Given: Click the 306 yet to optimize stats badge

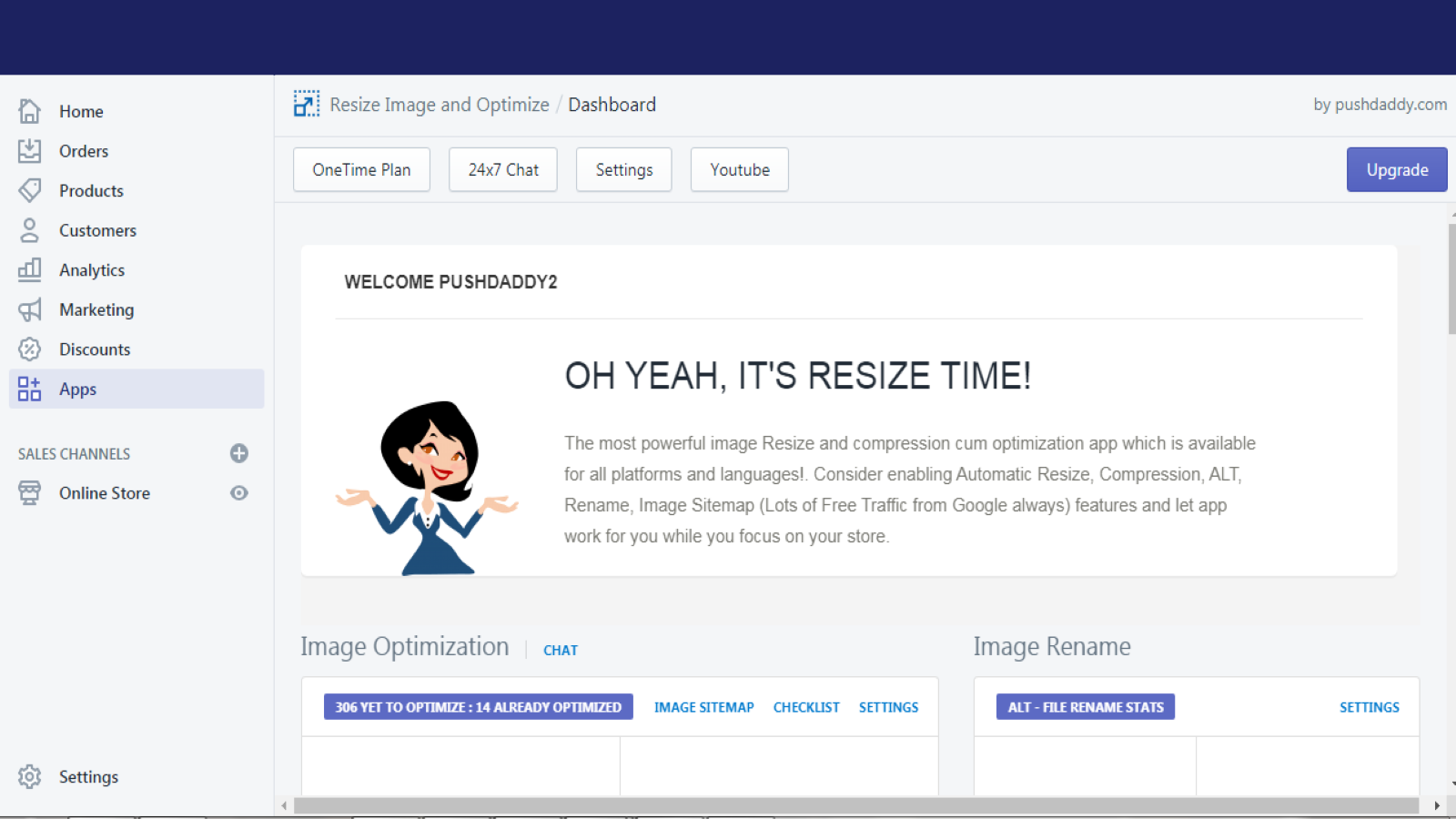Looking at the screenshot, I should pos(478,706).
